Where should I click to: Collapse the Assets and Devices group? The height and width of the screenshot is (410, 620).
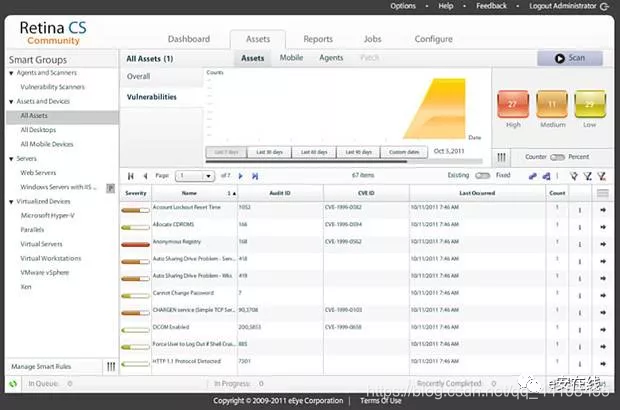tap(11, 102)
